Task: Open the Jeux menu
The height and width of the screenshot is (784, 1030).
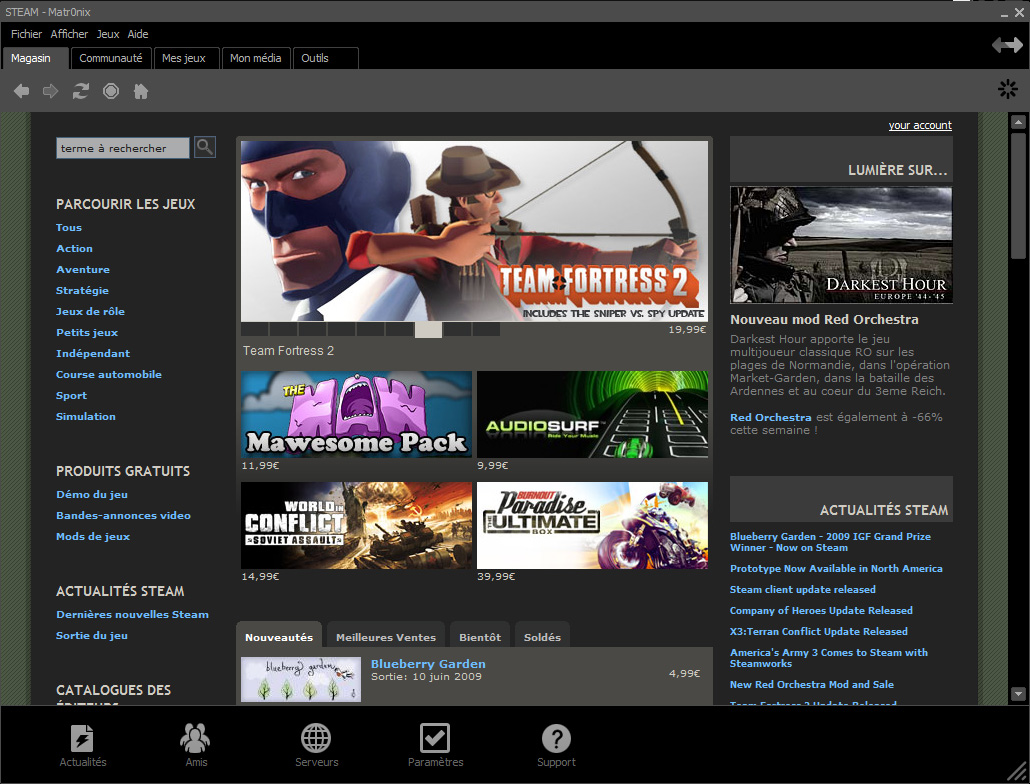Action: (108, 34)
